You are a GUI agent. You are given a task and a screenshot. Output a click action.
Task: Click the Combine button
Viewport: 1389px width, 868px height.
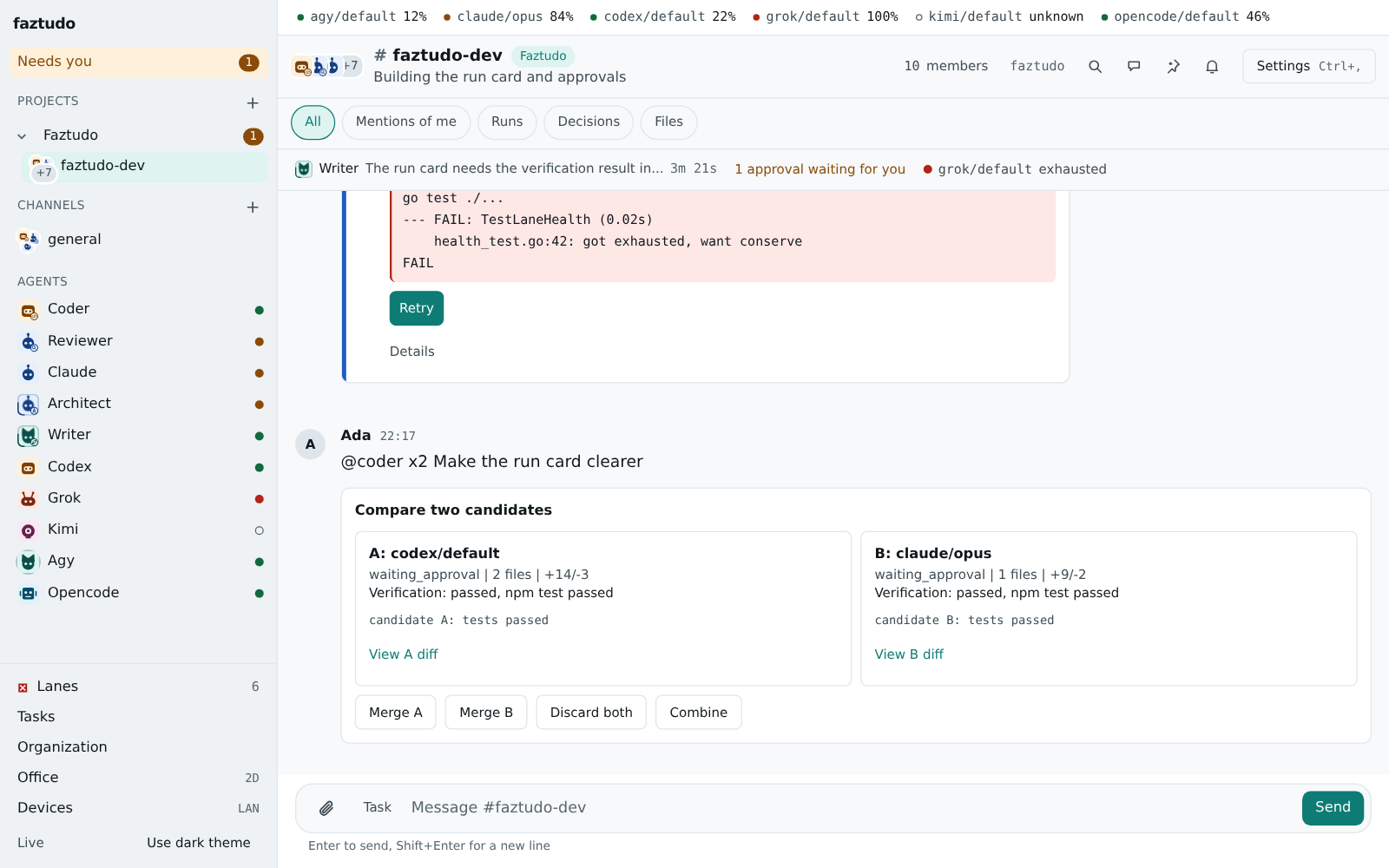(x=699, y=713)
